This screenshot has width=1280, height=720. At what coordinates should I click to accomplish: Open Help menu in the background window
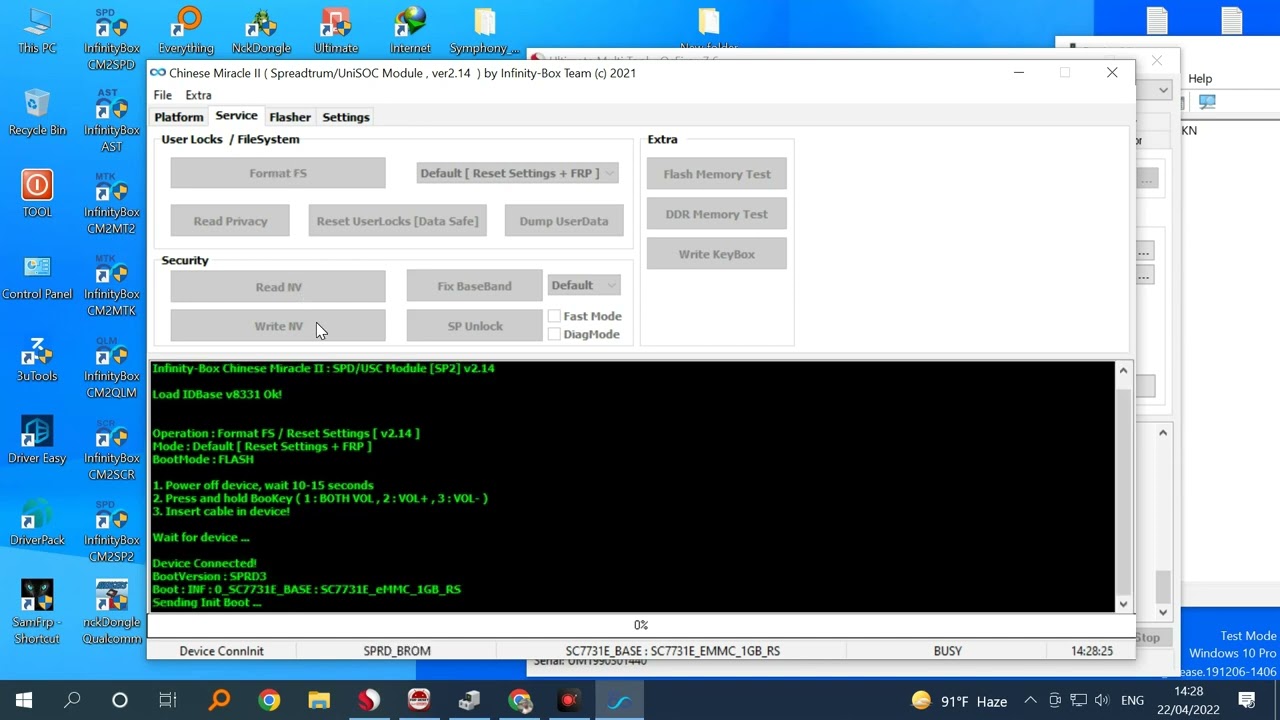(1200, 79)
